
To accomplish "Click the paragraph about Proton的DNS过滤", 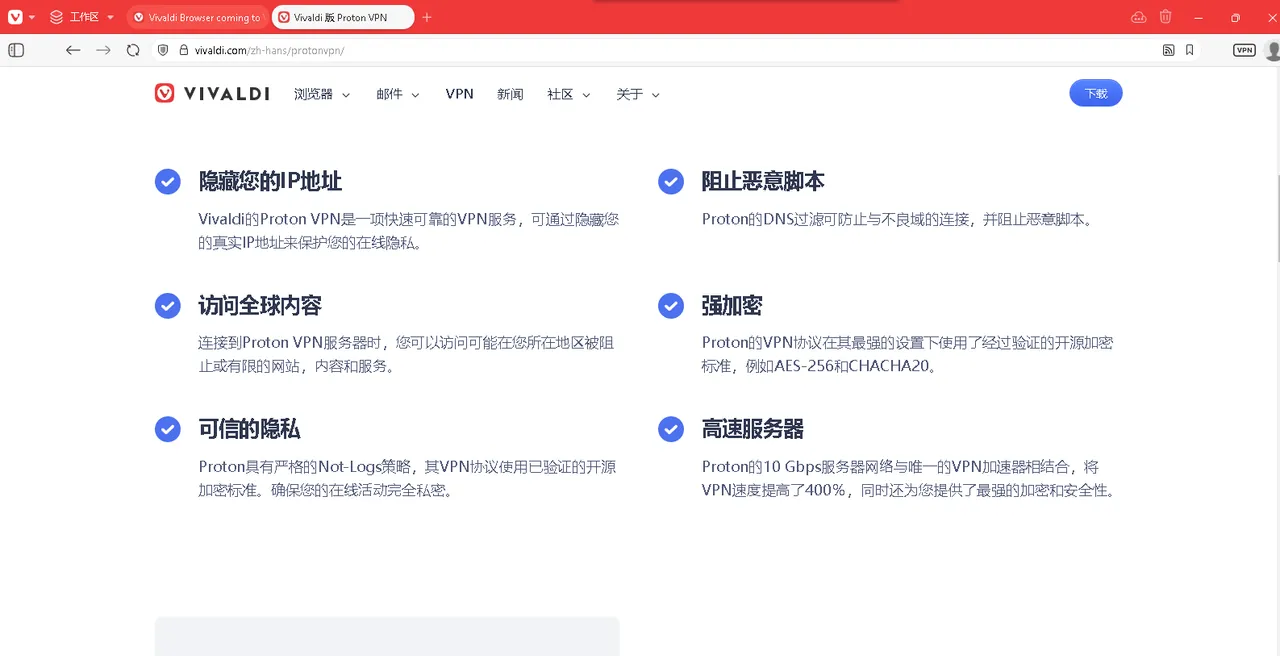I will point(897,219).
